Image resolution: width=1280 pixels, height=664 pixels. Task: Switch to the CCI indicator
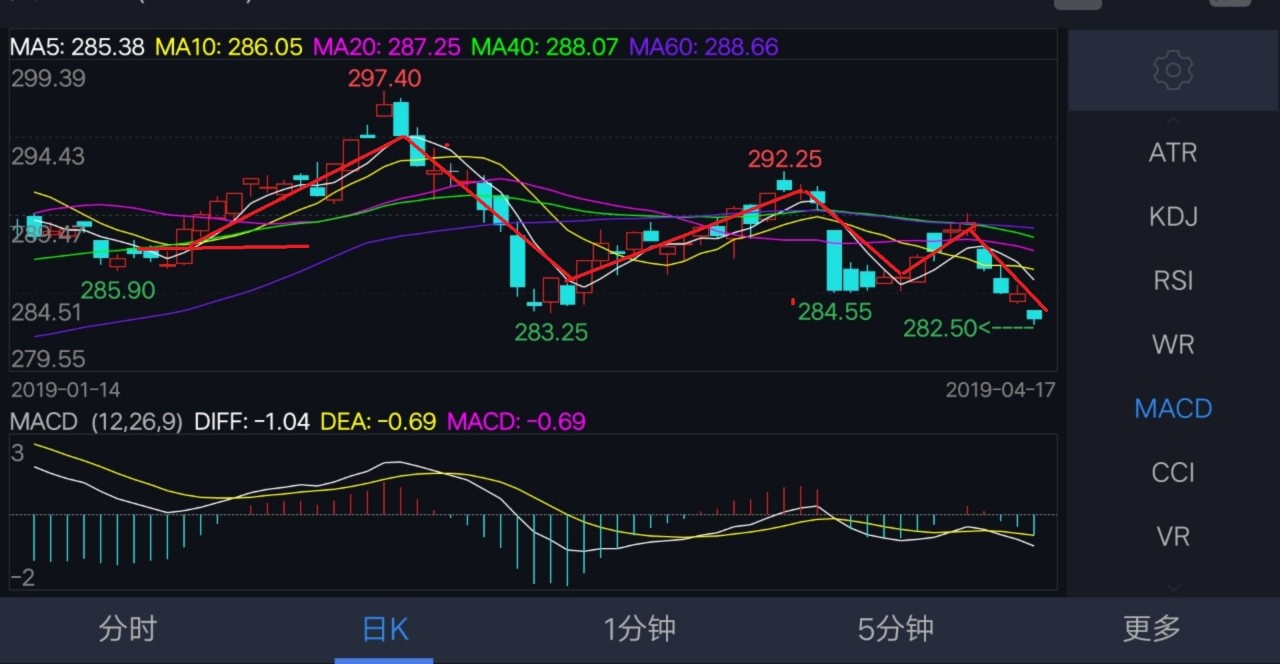(1172, 472)
